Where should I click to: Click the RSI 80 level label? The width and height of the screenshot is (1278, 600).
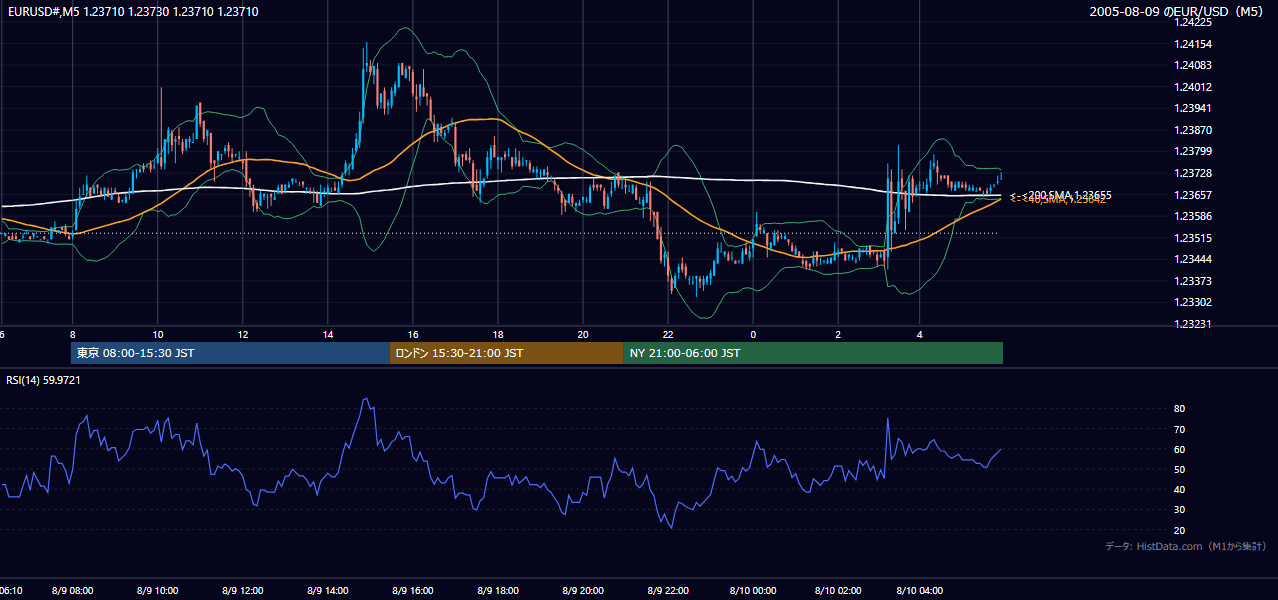click(x=1179, y=409)
